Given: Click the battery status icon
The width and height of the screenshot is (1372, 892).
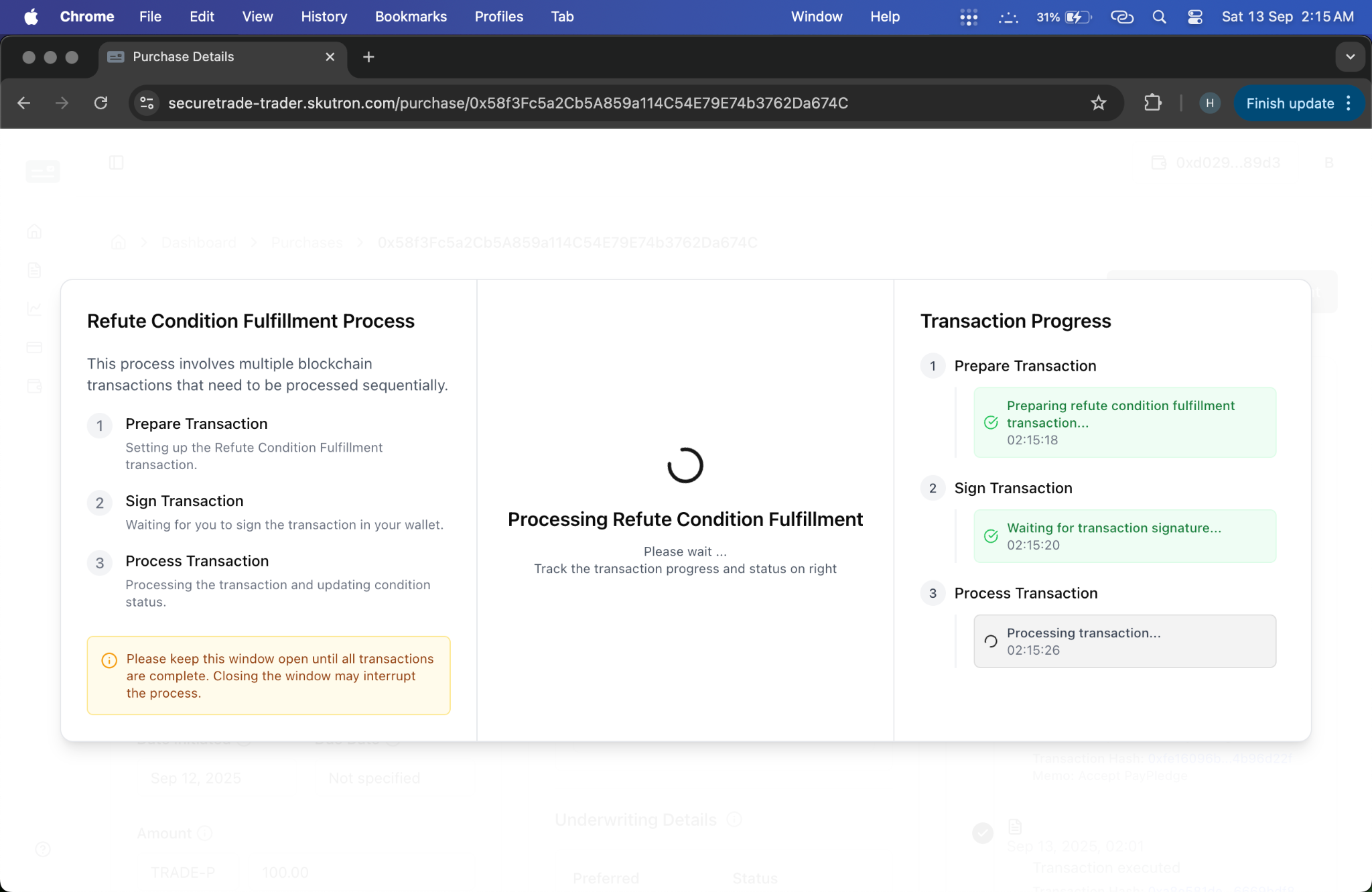Looking at the screenshot, I should 1078,17.
